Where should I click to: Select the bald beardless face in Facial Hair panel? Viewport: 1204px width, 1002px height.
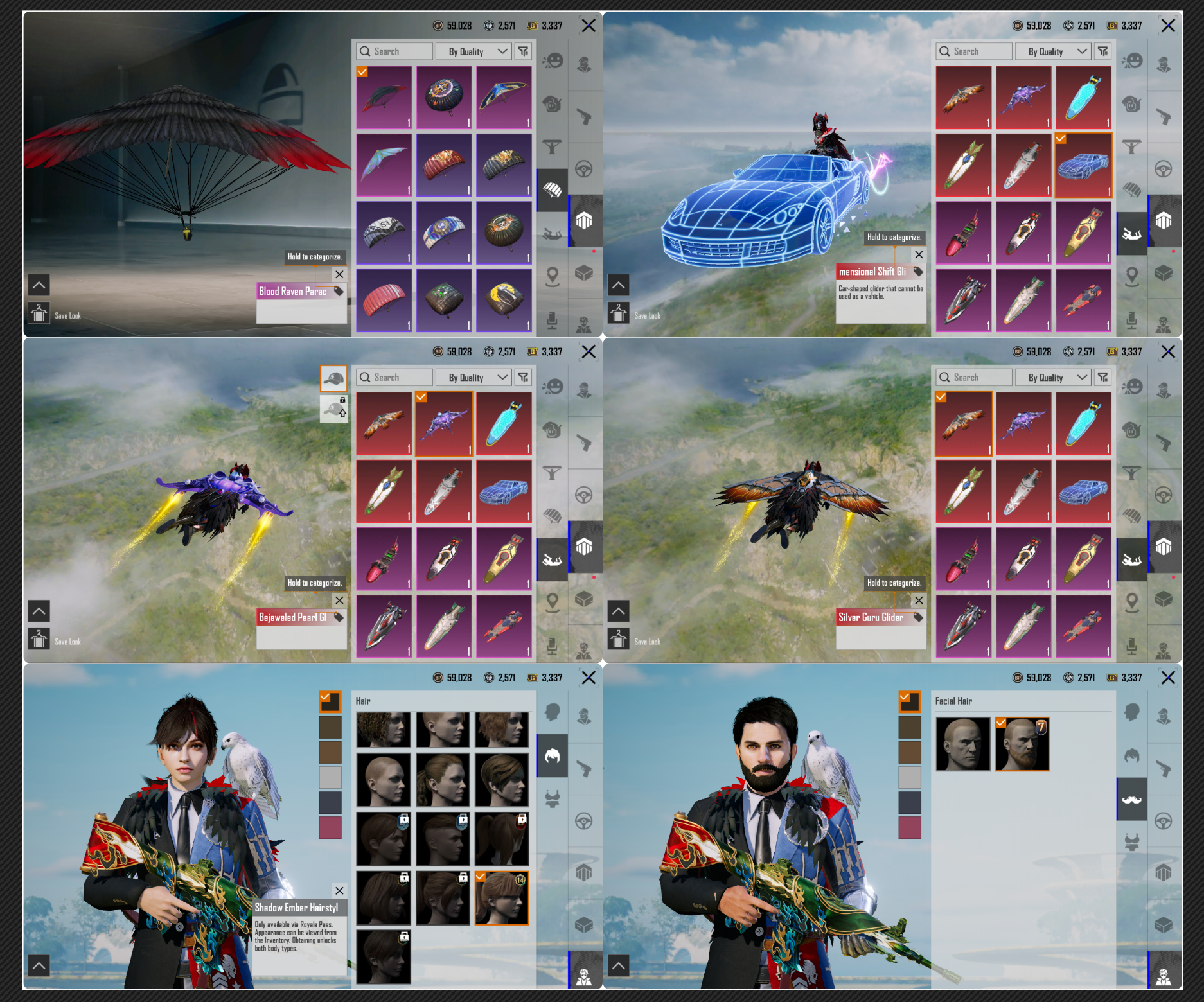click(x=963, y=744)
